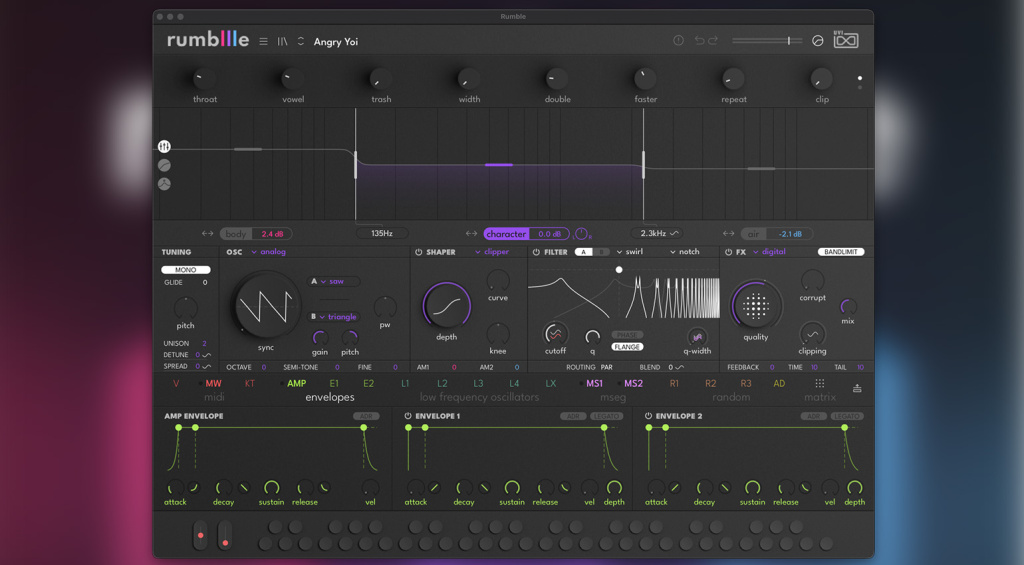Toggle ENVELOPE 1 power button

tap(408, 416)
